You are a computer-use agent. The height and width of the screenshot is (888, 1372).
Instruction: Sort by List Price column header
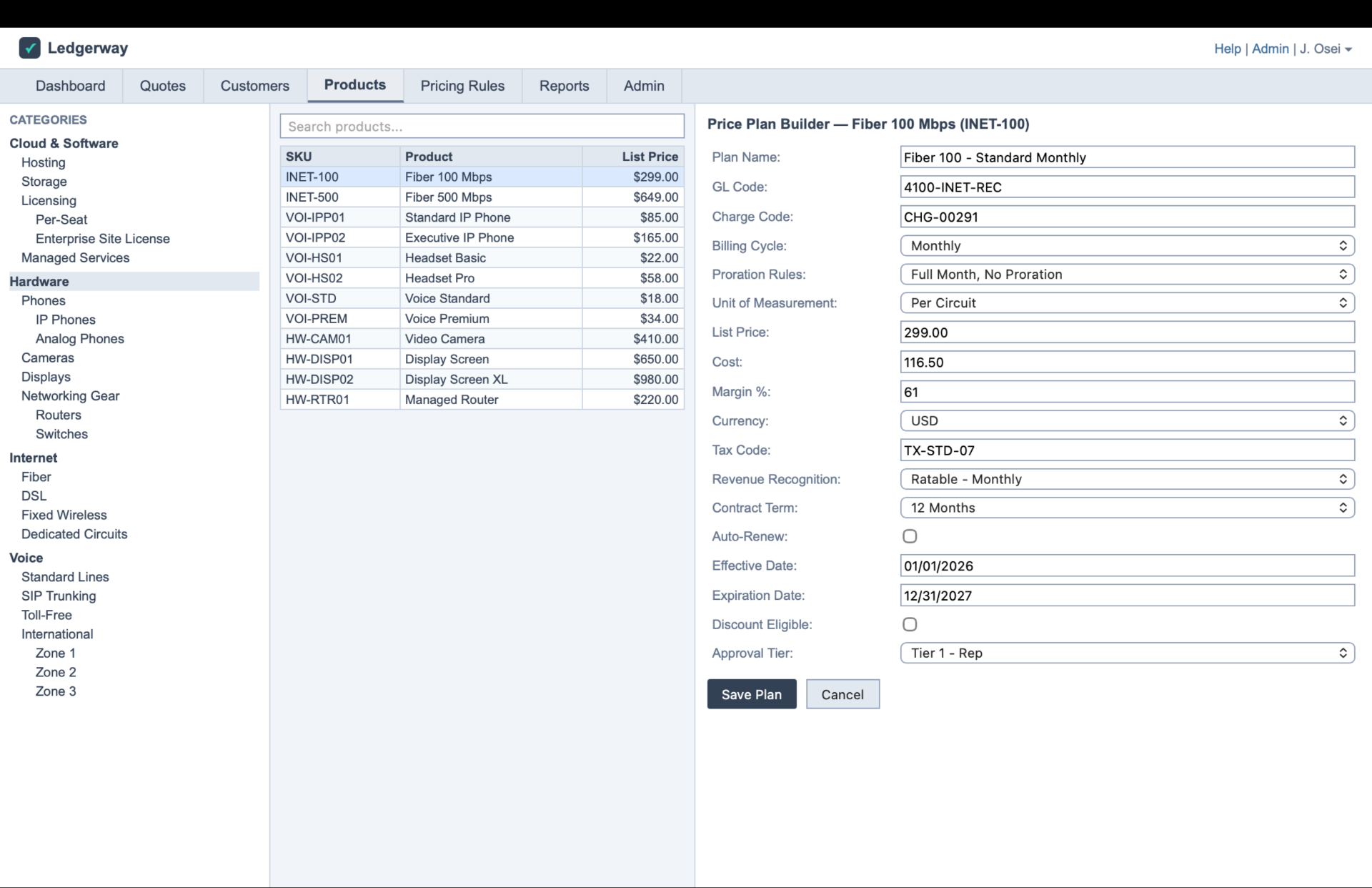coord(633,157)
